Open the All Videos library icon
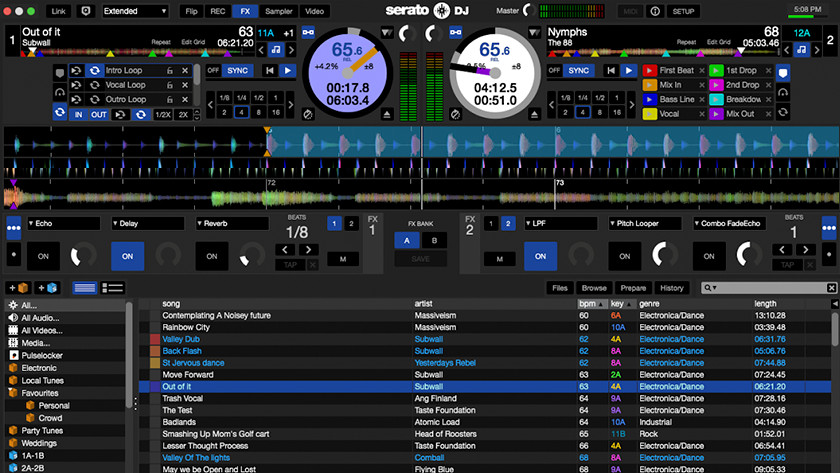Screen dimensions: 840x473 point(13,330)
